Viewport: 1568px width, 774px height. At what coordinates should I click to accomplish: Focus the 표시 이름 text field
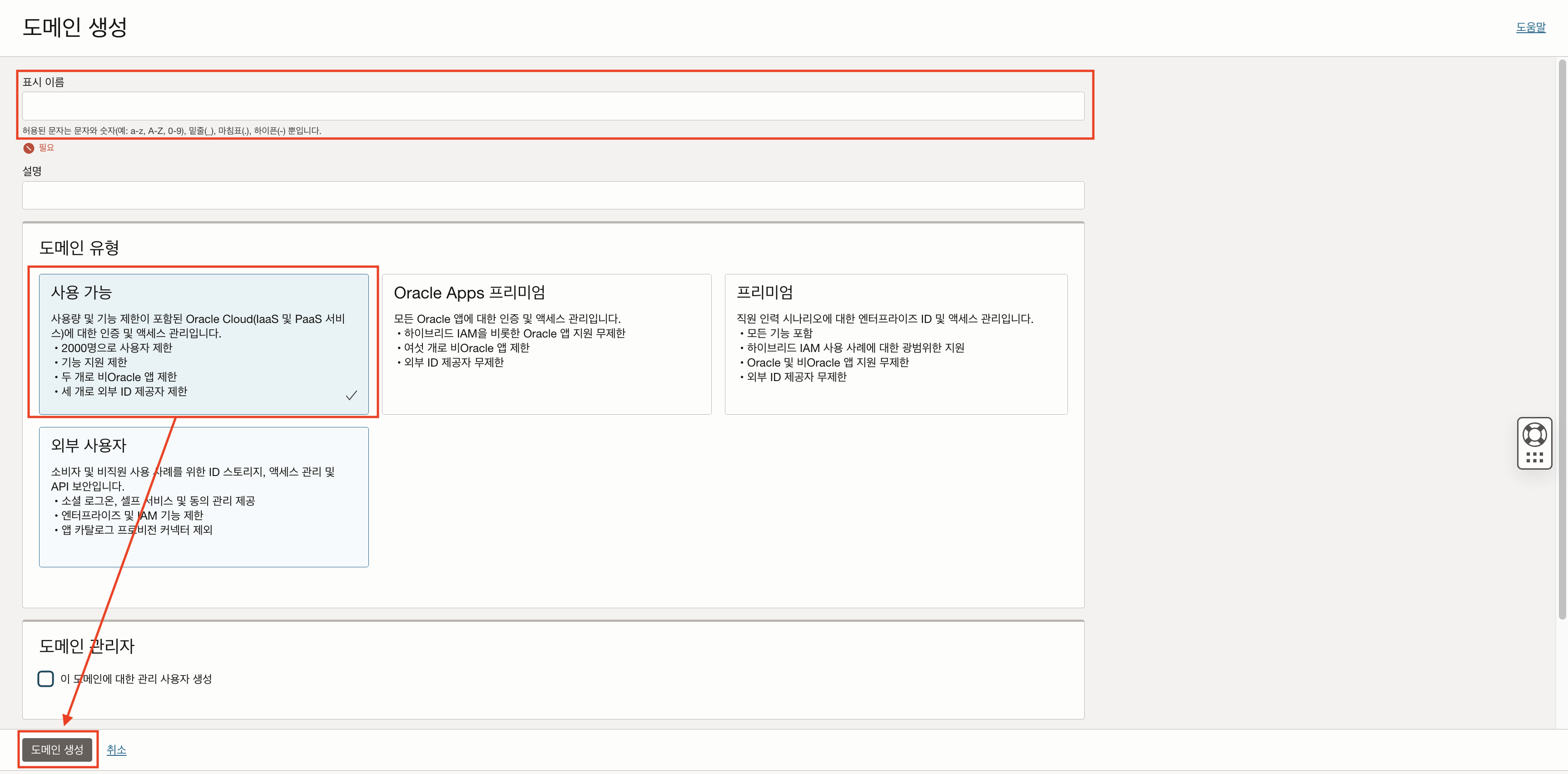(553, 106)
